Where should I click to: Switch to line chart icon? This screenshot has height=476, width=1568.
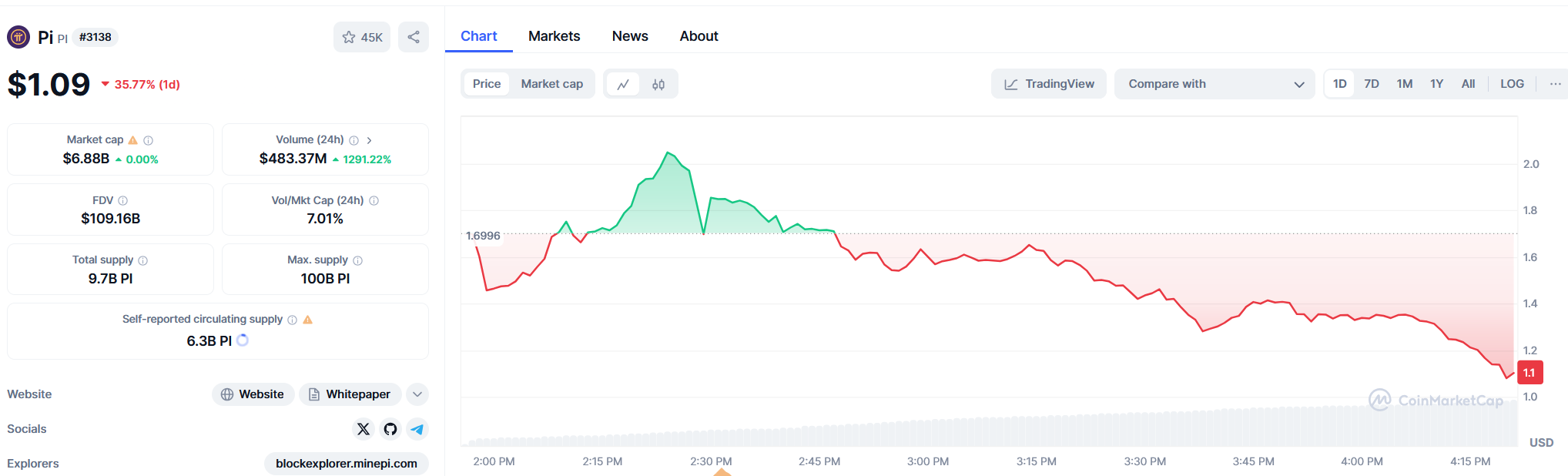pos(623,84)
